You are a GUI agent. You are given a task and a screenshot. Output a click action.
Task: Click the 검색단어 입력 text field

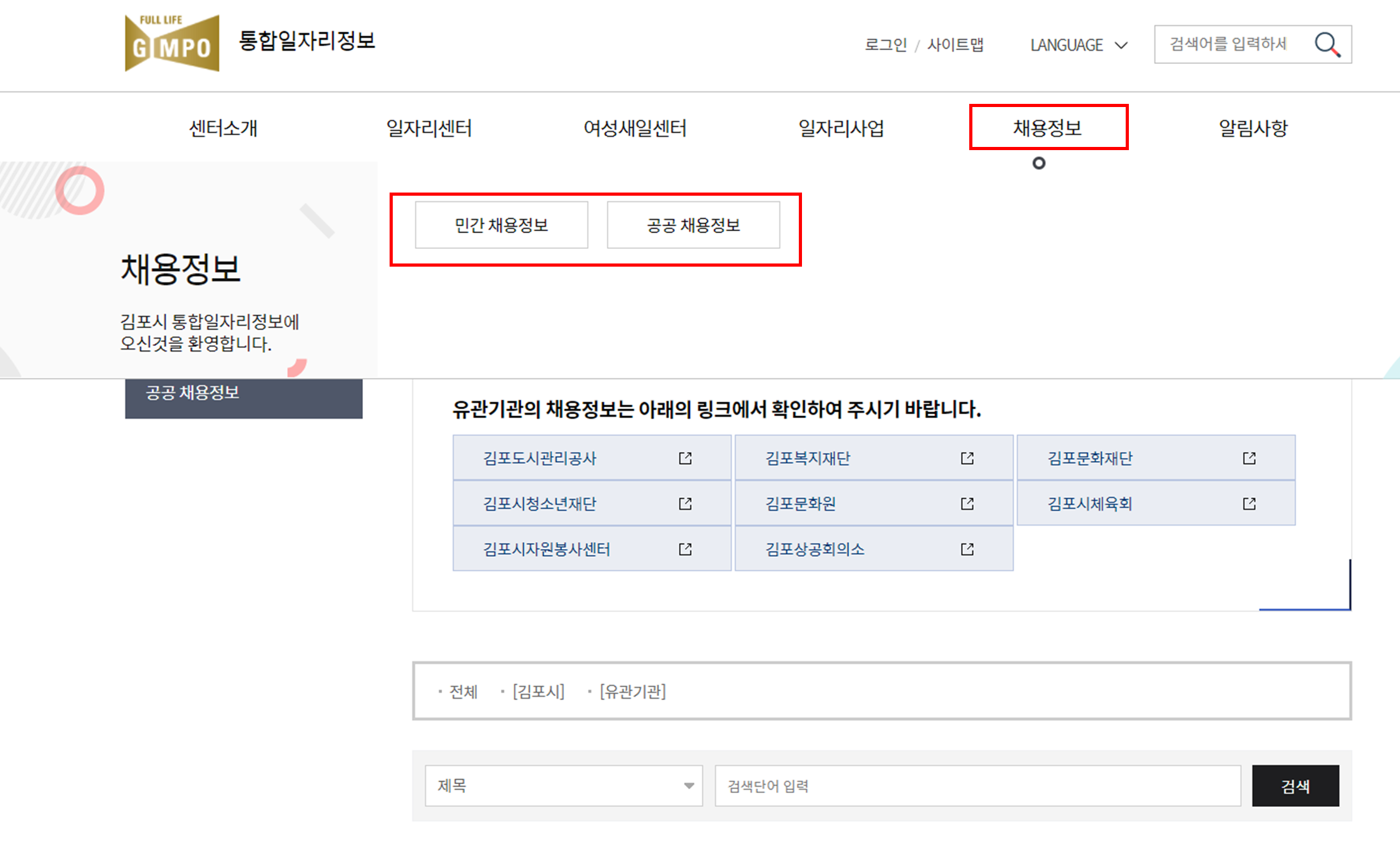pyautogui.click(x=977, y=786)
